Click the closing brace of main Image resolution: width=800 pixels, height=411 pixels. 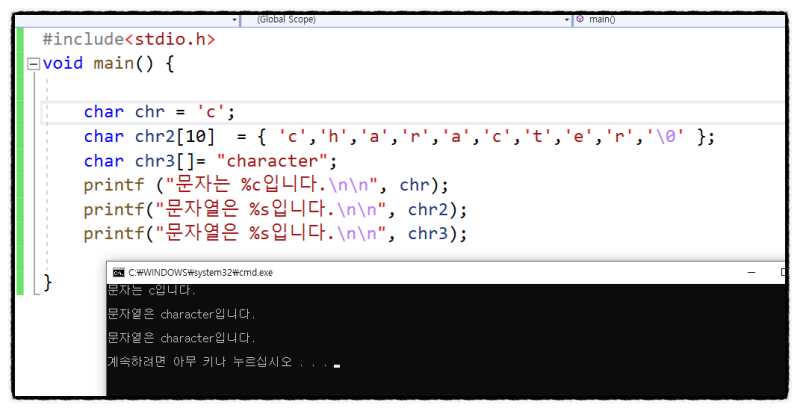coord(47,282)
